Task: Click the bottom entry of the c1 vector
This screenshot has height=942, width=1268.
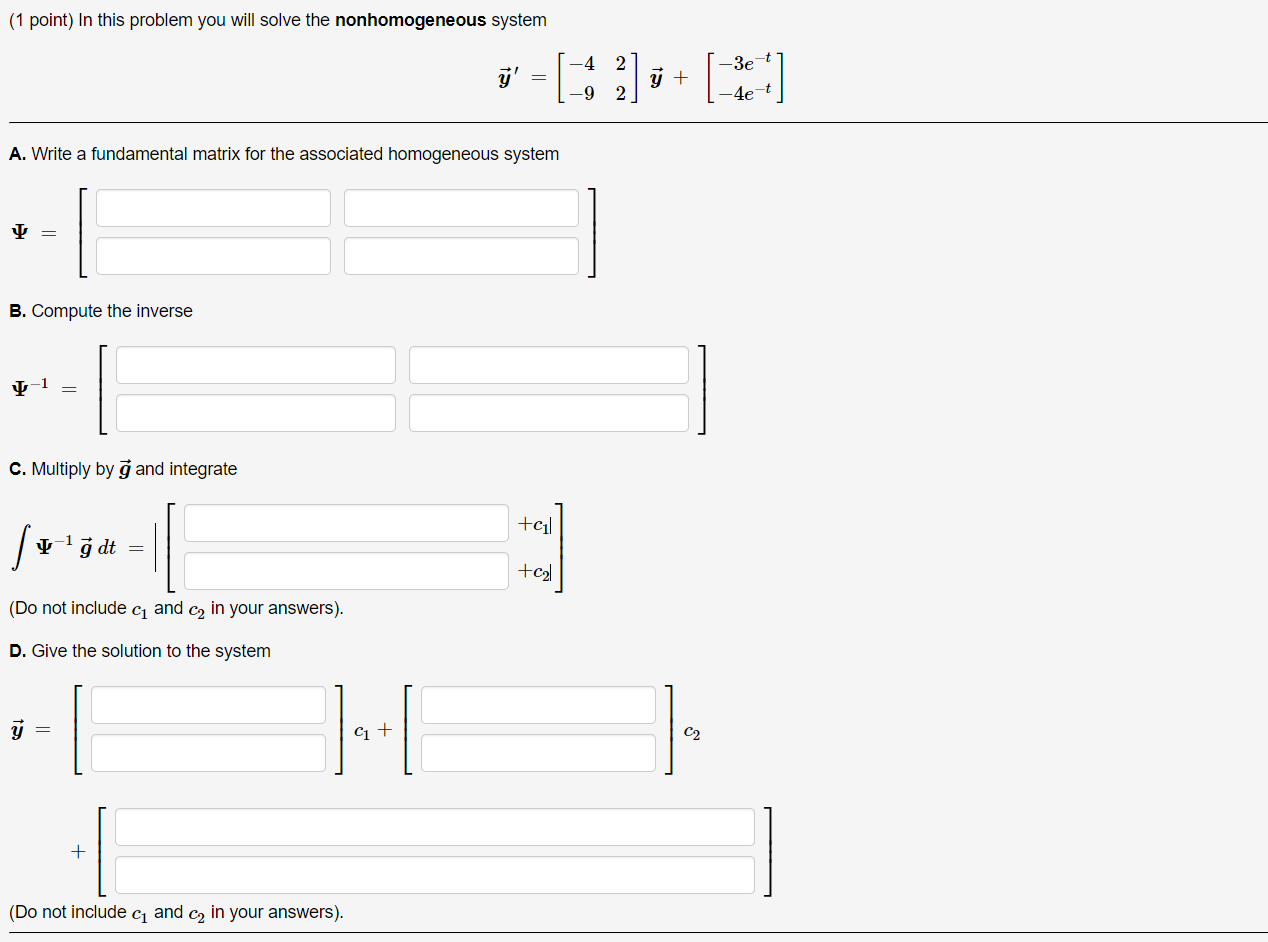Action: [x=207, y=752]
